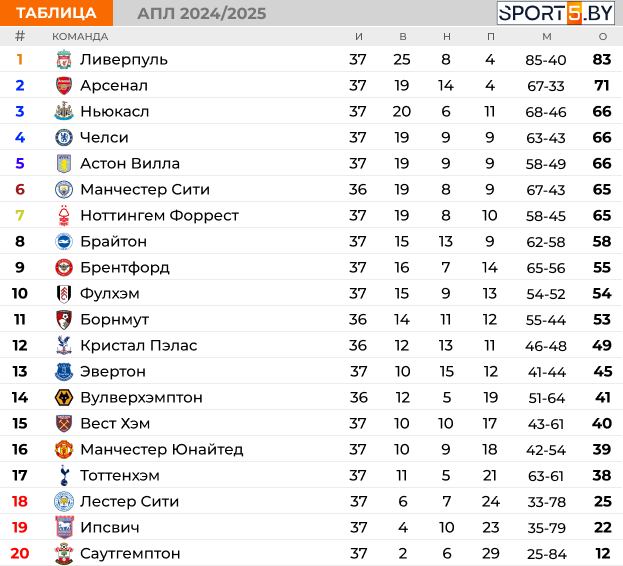Click the Liverpool club crest
Image resolution: width=623 pixels, height=566 pixels.
tap(64, 60)
